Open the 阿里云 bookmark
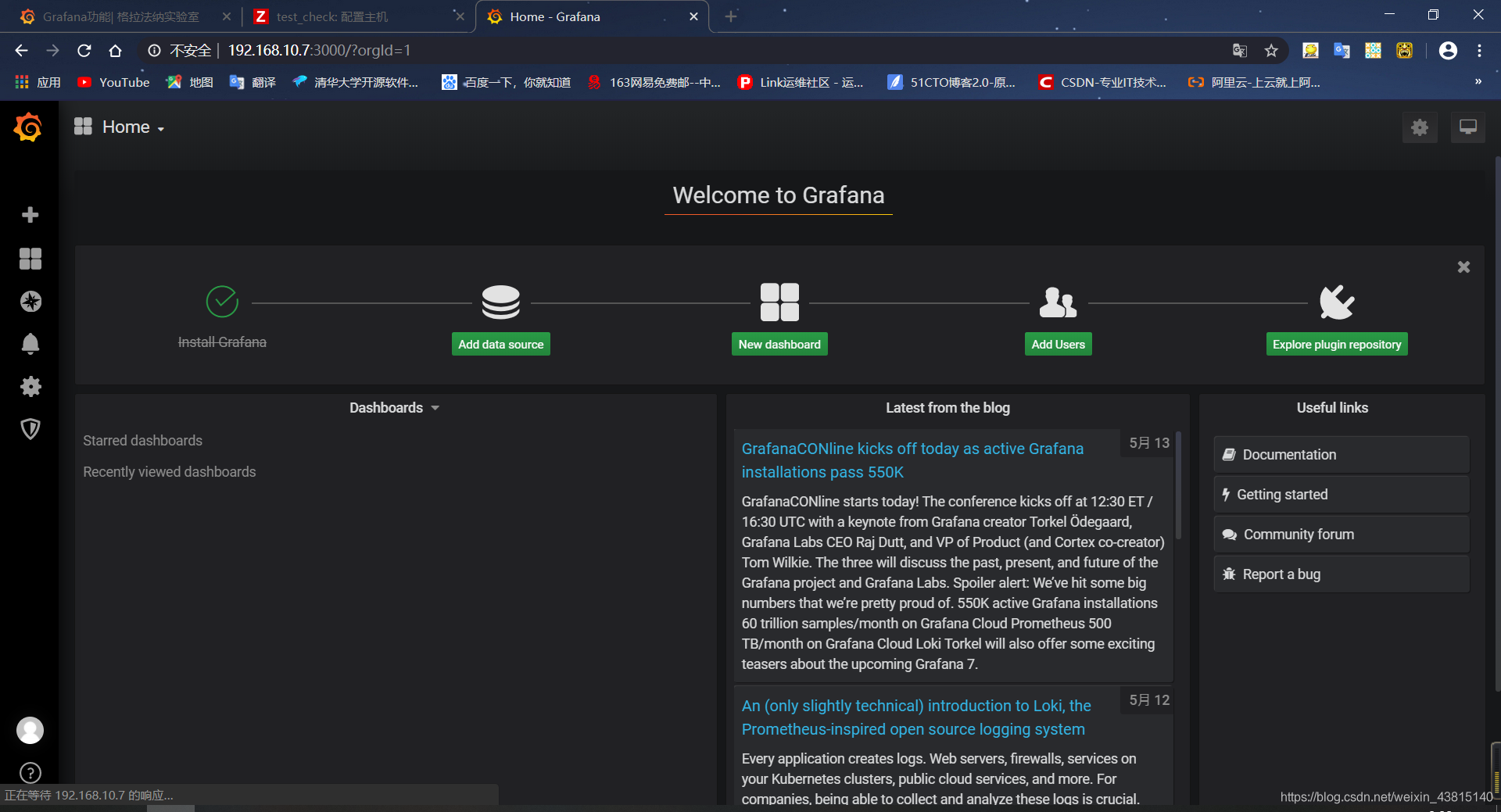 (x=1254, y=82)
